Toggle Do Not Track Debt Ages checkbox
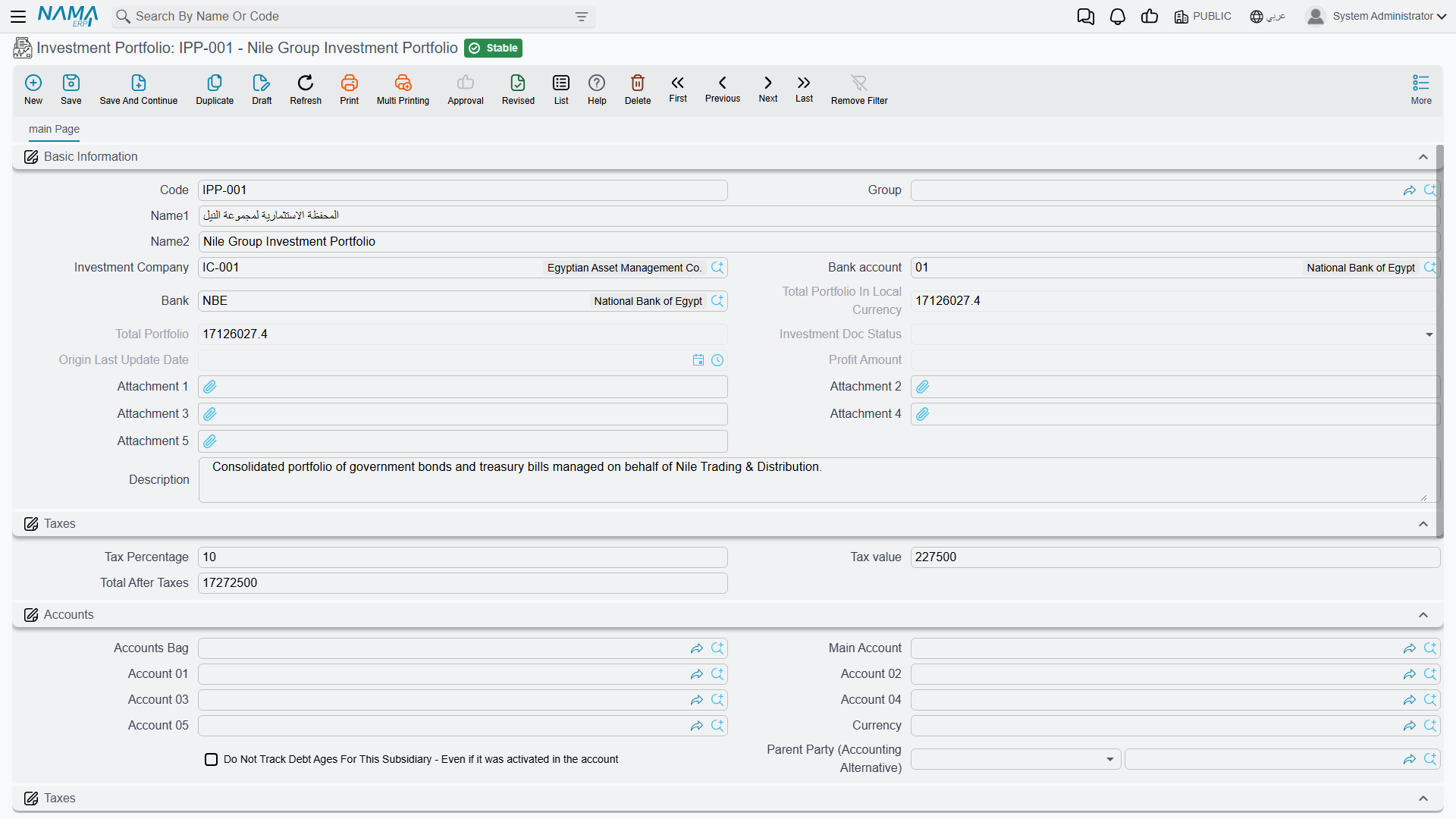The height and width of the screenshot is (819, 1456). pos(212,759)
